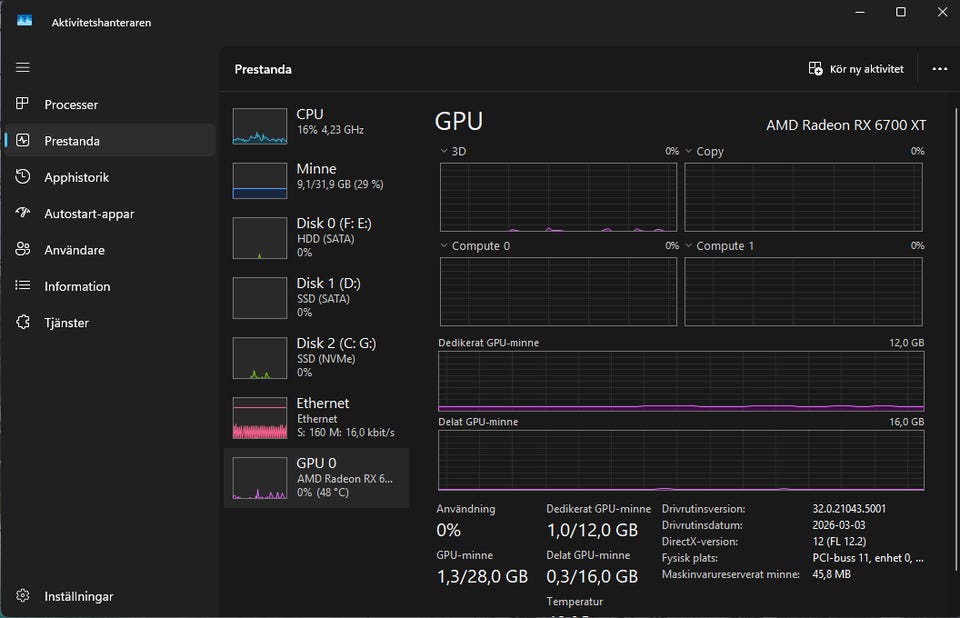Close the Aktivitetshanteraren window
Image resolution: width=960 pixels, height=618 pixels.
coord(942,12)
